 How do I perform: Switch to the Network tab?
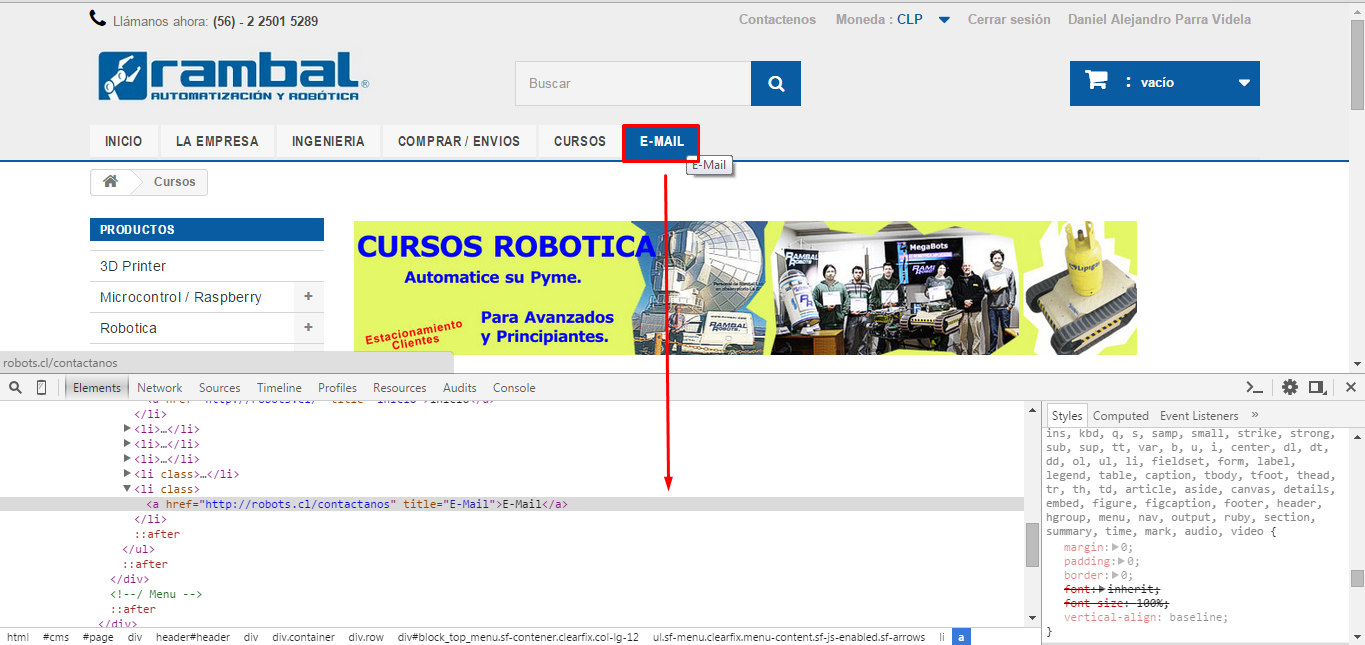(x=160, y=388)
